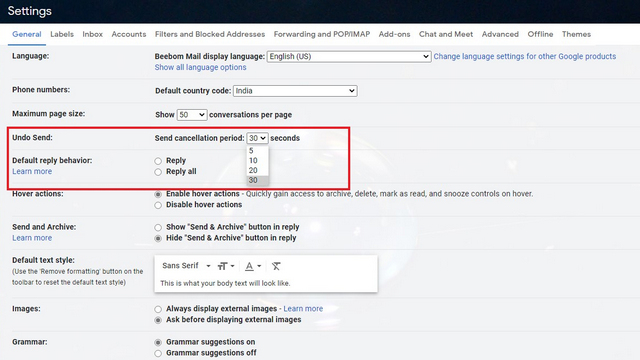The width and height of the screenshot is (640, 360).
Task: Open the default country code dropdown
Action: (x=295, y=91)
